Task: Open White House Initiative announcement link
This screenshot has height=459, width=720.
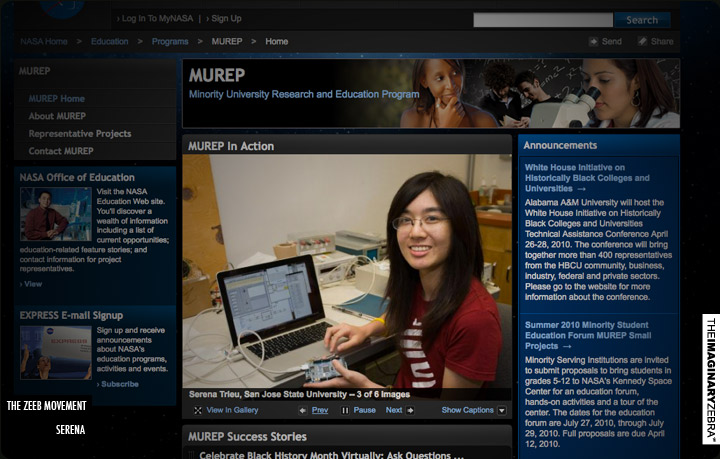Action: pyautogui.click(x=587, y=178)
